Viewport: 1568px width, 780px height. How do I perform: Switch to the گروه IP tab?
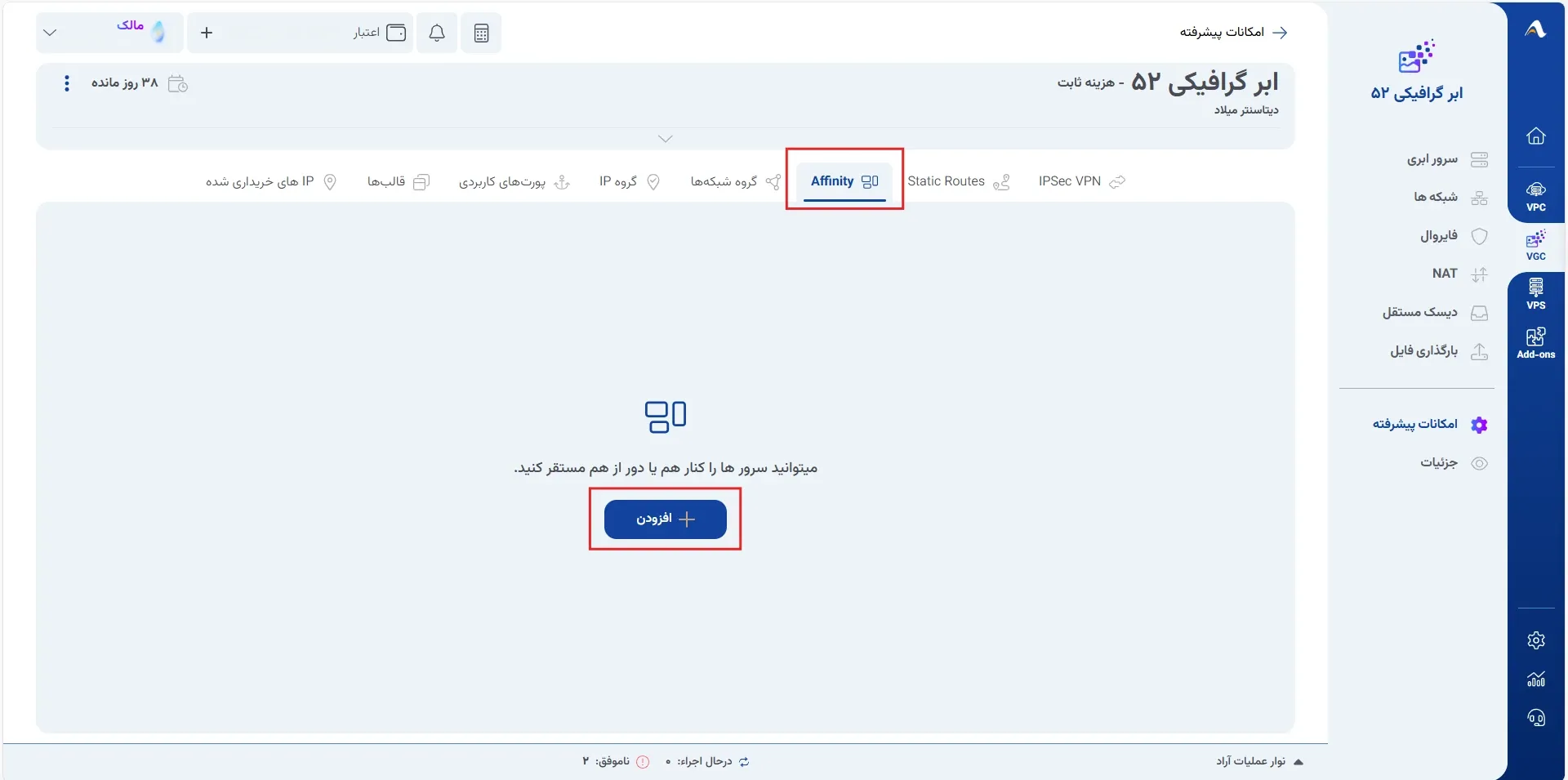tap(629, 181)
